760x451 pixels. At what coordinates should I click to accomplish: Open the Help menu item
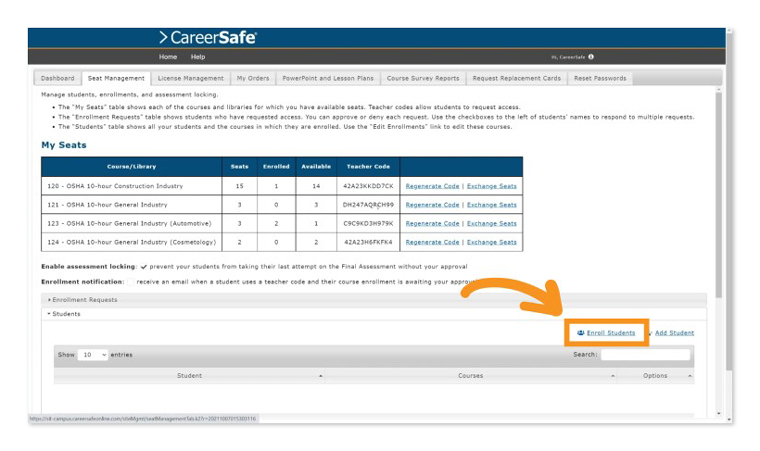198,57
